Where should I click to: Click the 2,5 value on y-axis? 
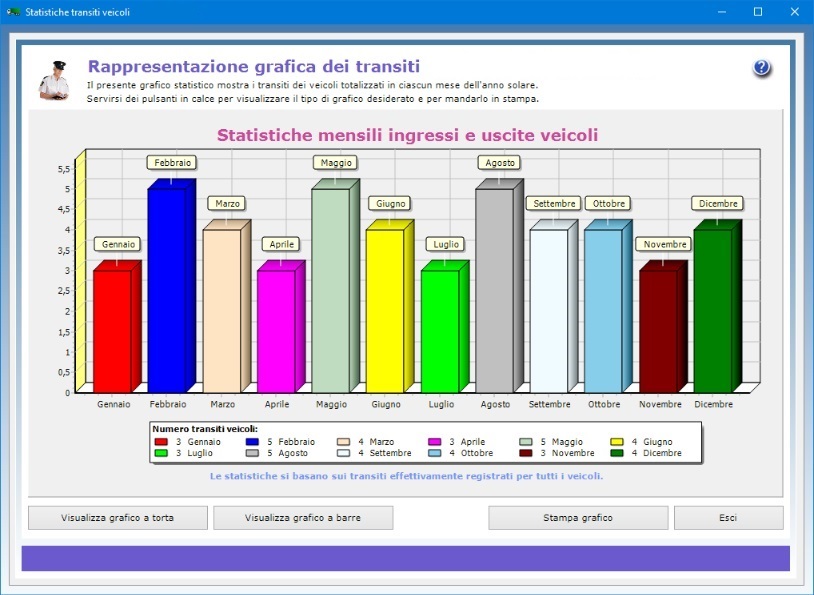pyautogui.click(x=64, y=291)
